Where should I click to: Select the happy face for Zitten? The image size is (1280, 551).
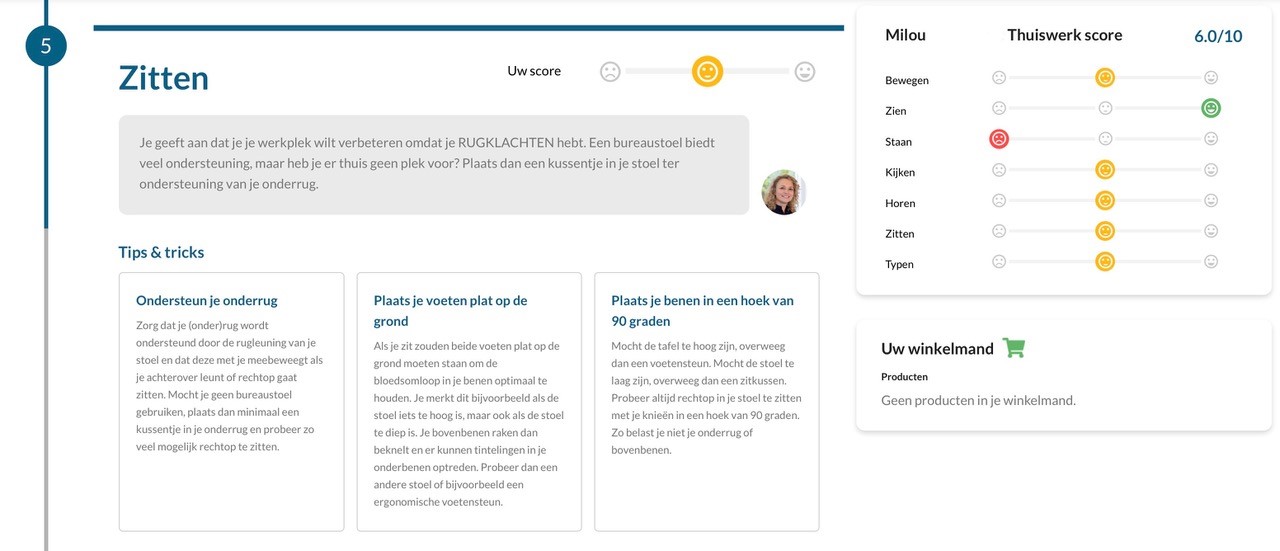1211,231
